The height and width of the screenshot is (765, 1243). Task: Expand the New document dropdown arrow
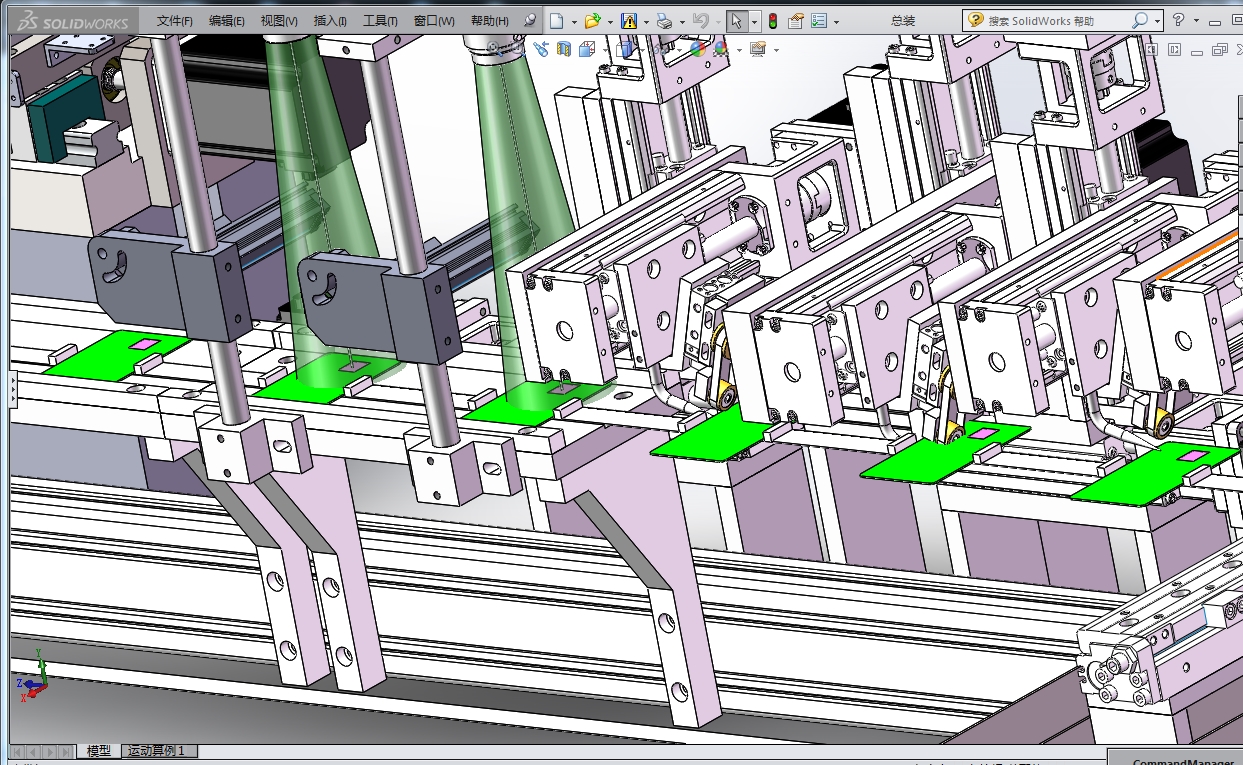575,22
